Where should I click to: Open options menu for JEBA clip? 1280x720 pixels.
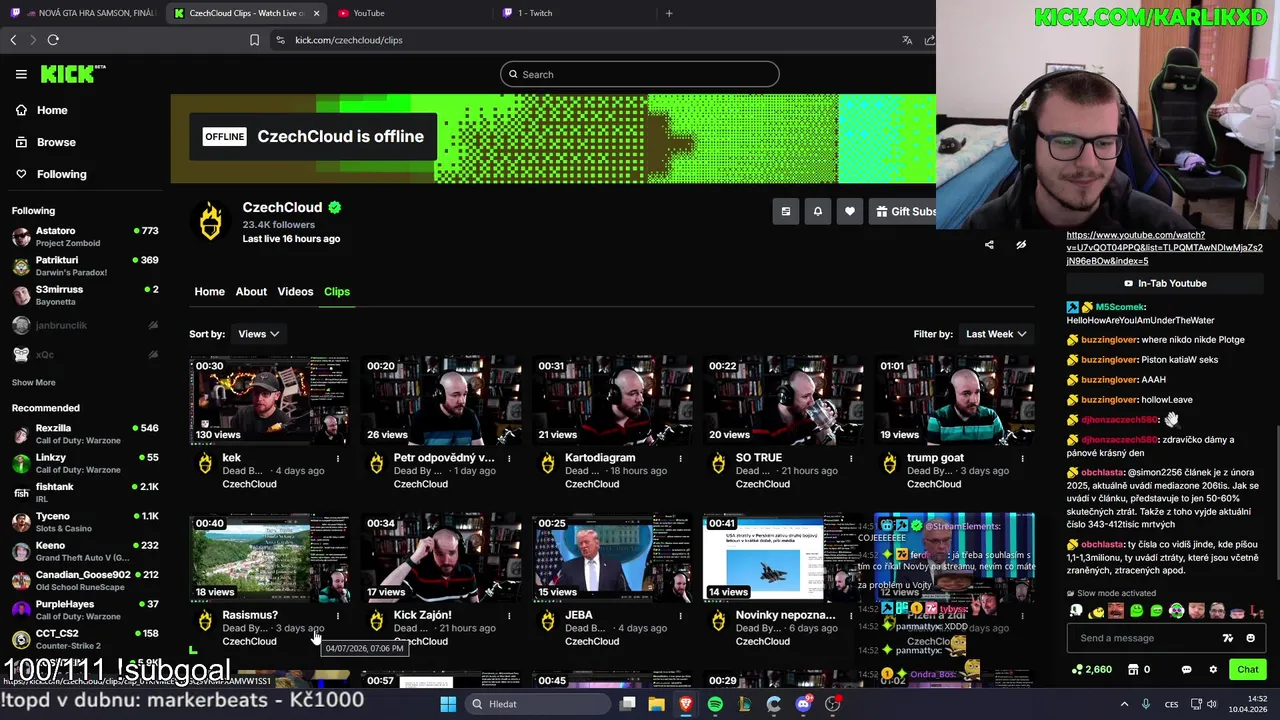click(680, 616)
